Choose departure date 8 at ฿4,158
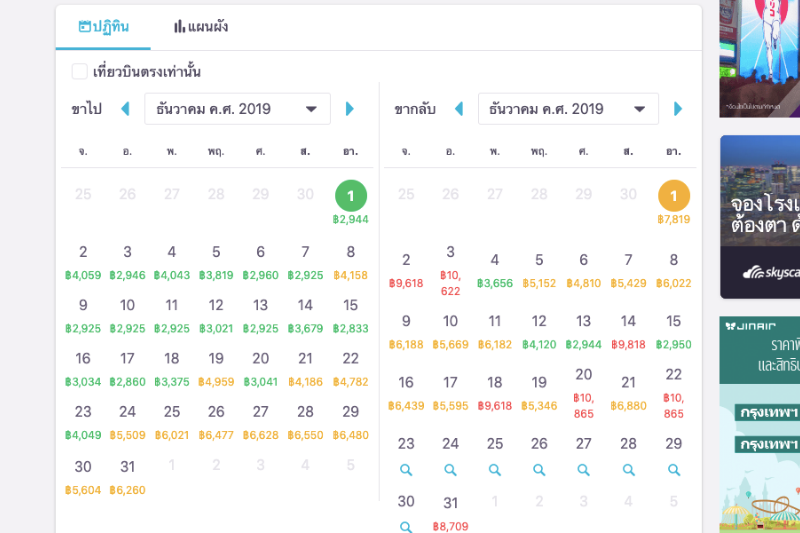 click(351, 263)
